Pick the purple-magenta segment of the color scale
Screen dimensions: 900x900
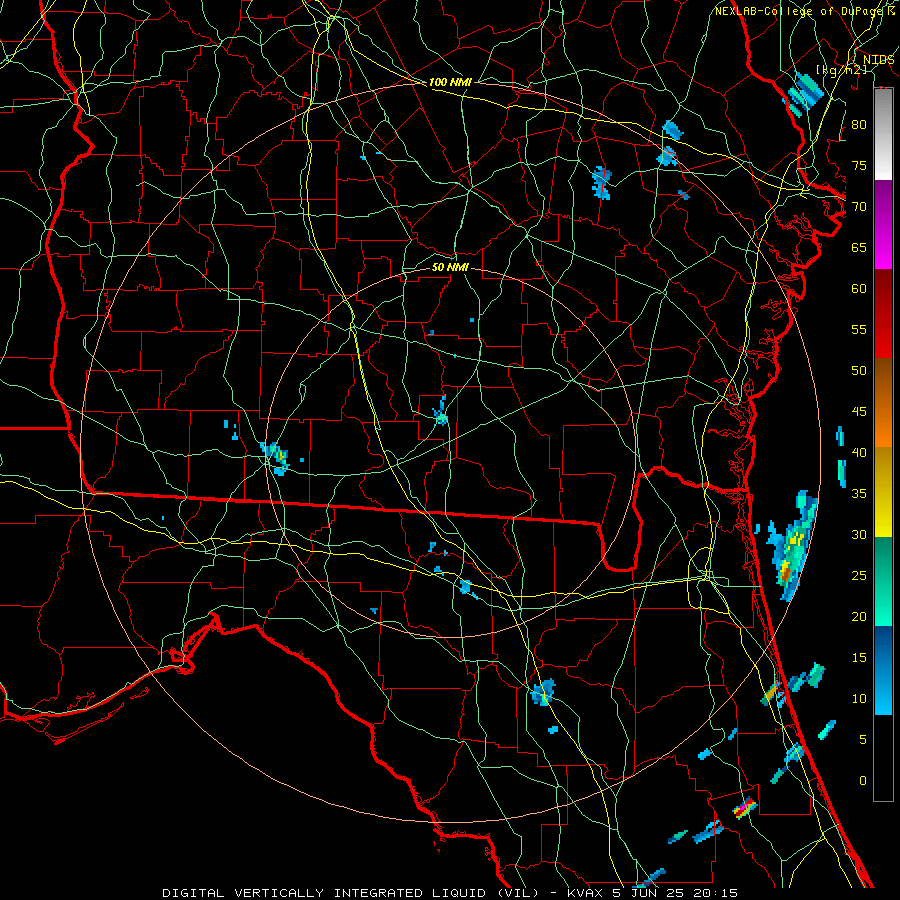pos(883,224)
